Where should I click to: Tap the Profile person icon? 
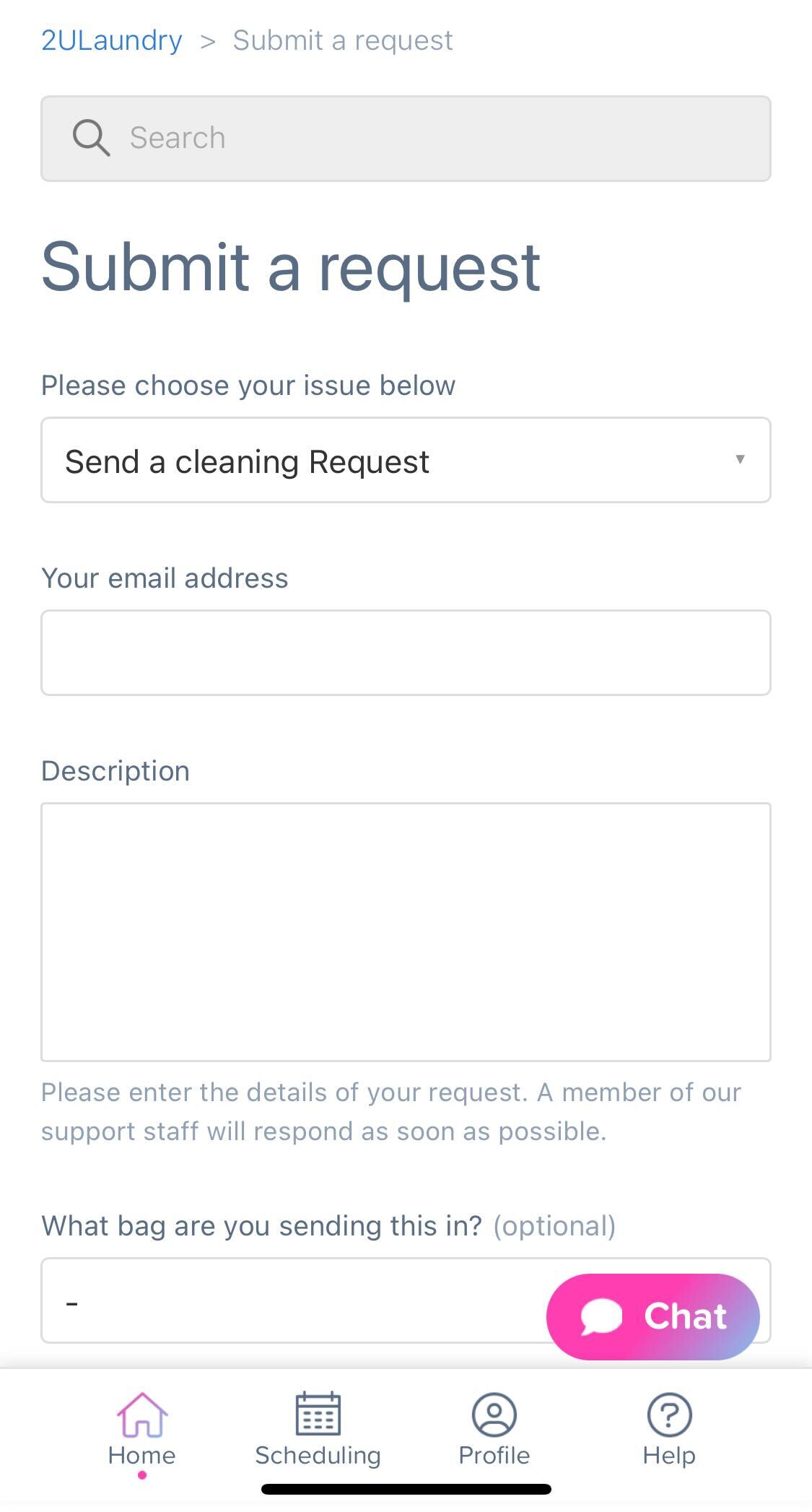(x=494, y=1414)
